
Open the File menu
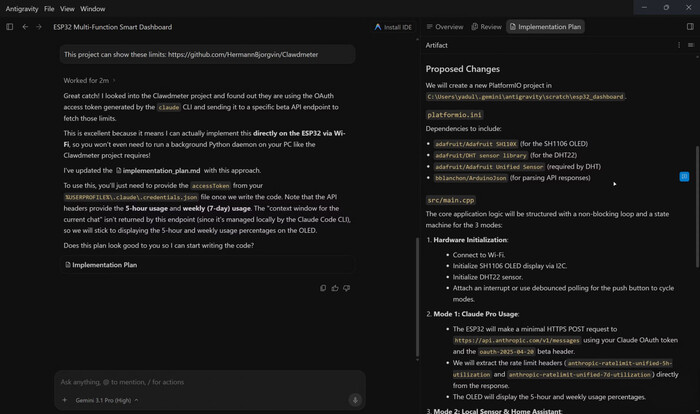click(49, 8)
